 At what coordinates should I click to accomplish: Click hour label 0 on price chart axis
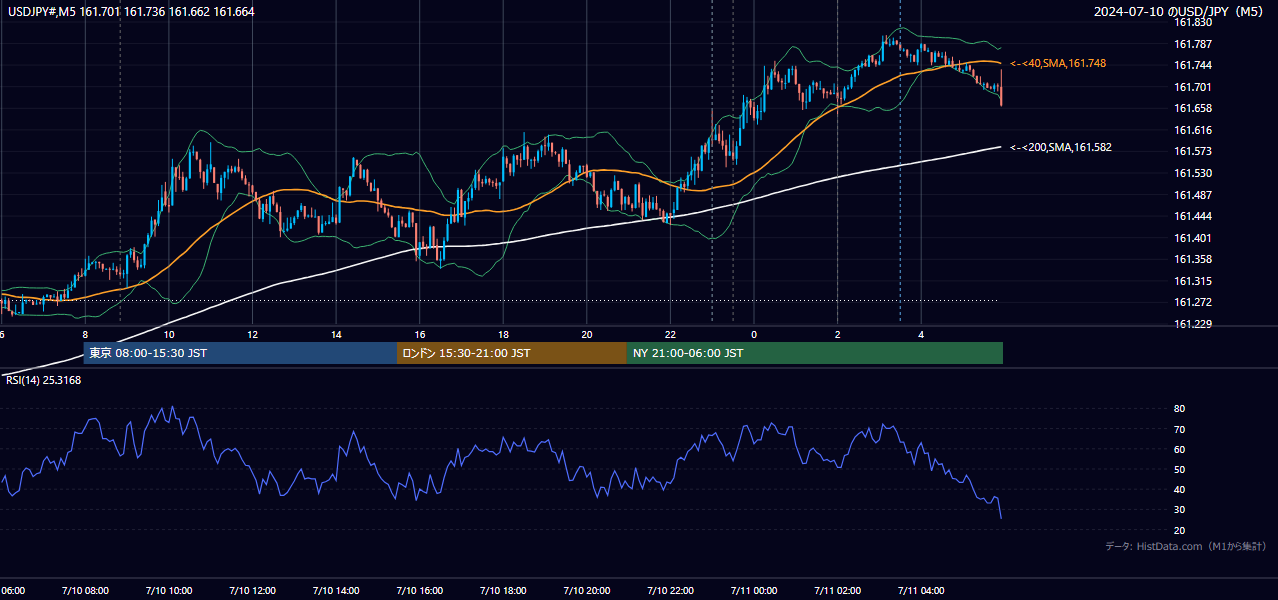click(754, 334)
